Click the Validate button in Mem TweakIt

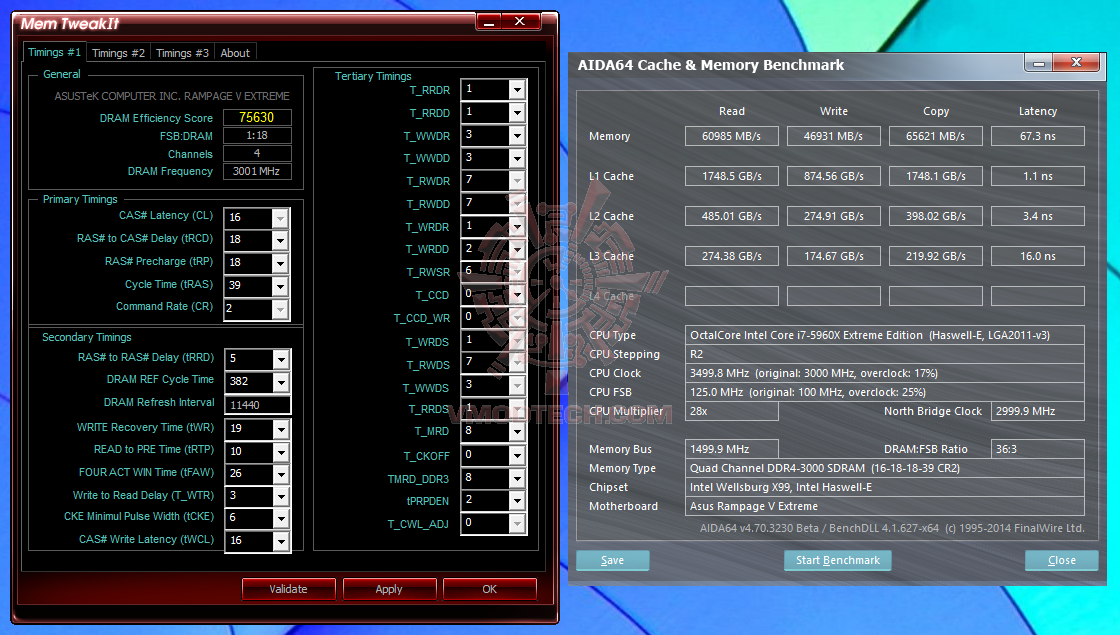click(289, 589)
